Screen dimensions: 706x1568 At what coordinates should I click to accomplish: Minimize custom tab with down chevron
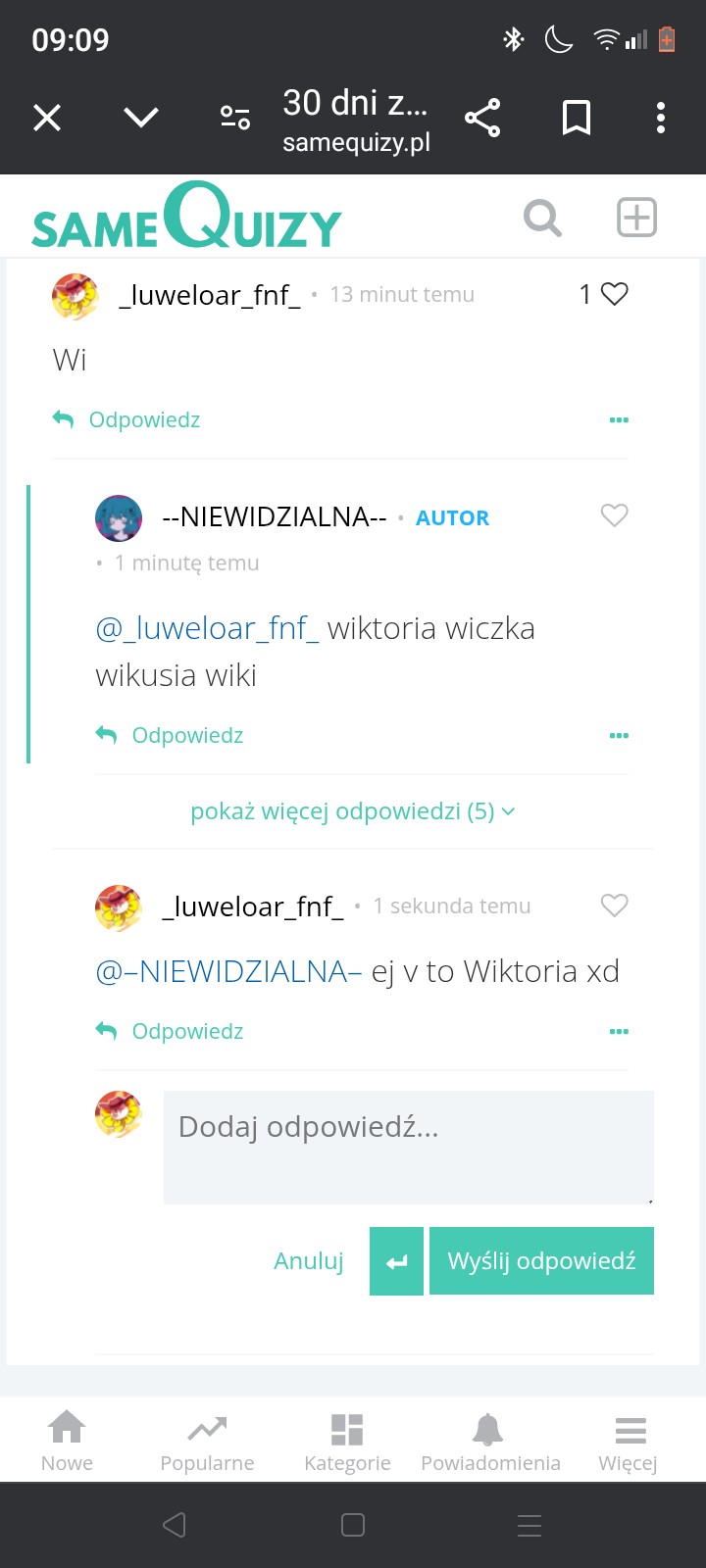point(141,118)
